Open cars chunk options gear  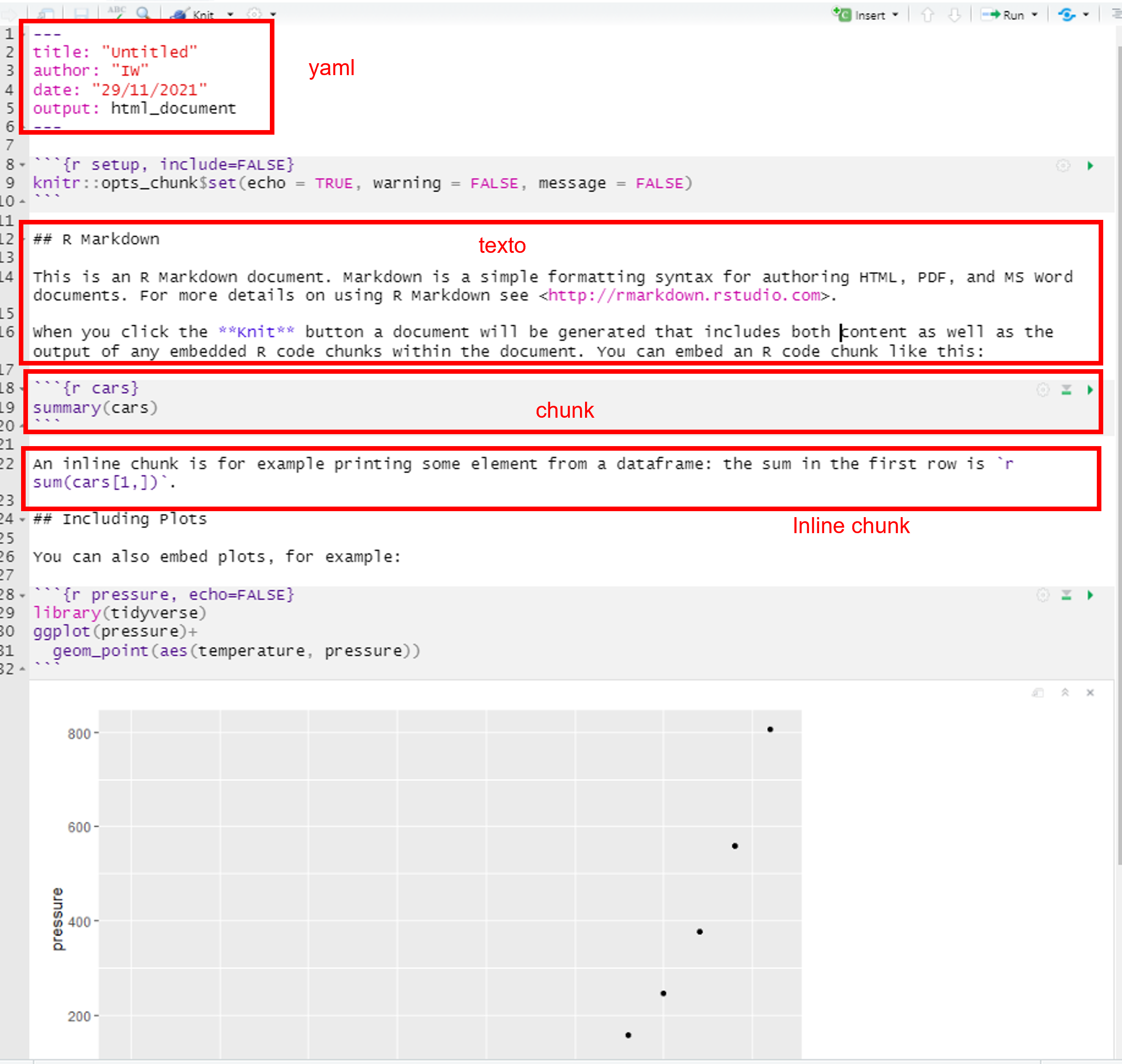pos(1043,390)
